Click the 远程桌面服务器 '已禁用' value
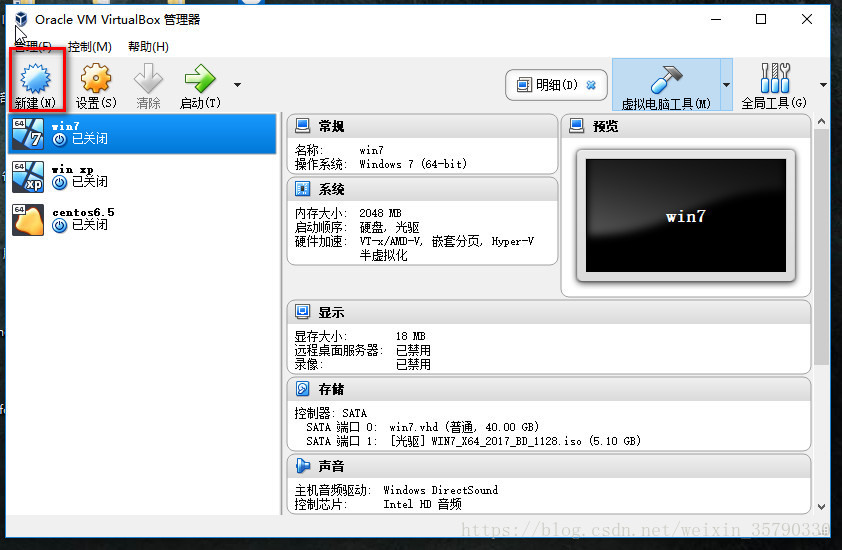 [x=413, y=350]
